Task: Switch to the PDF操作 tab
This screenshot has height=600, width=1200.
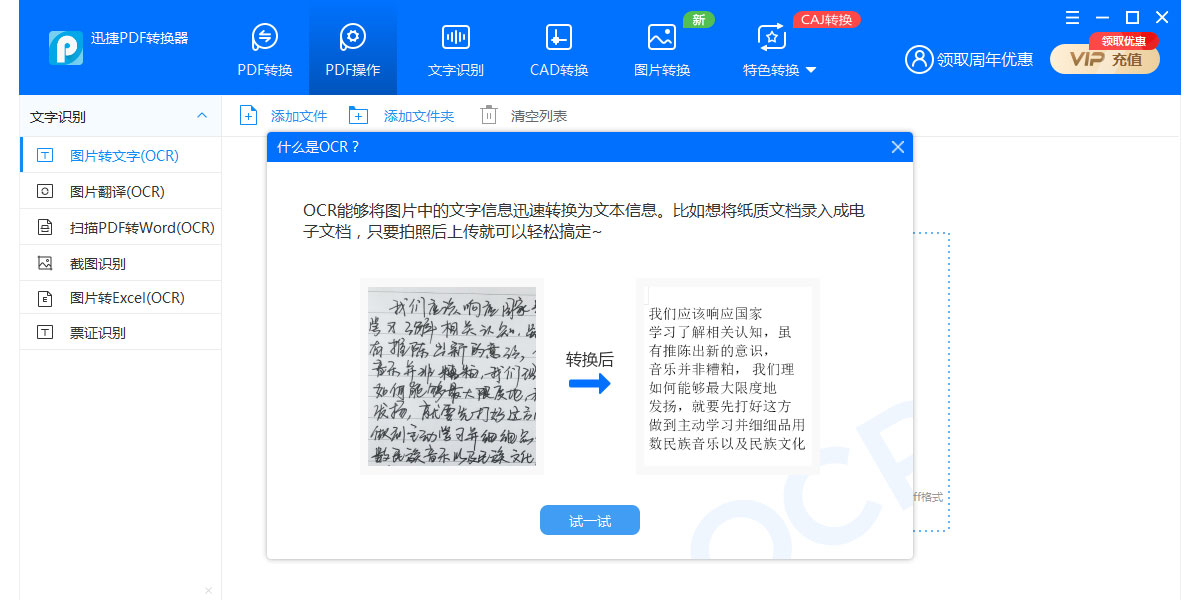Action: [353, 48]
